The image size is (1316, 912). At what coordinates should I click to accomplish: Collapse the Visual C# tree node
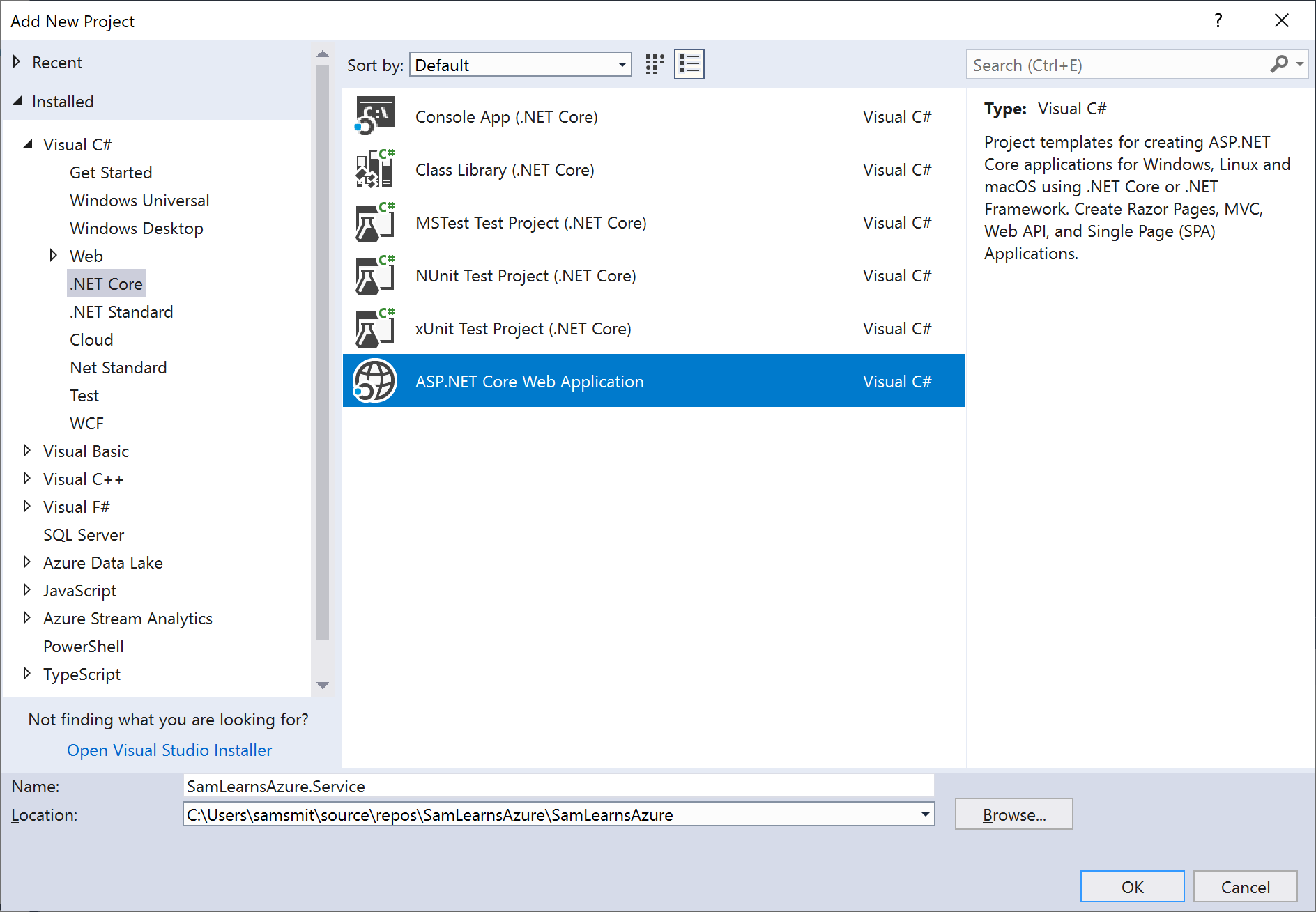28,144
